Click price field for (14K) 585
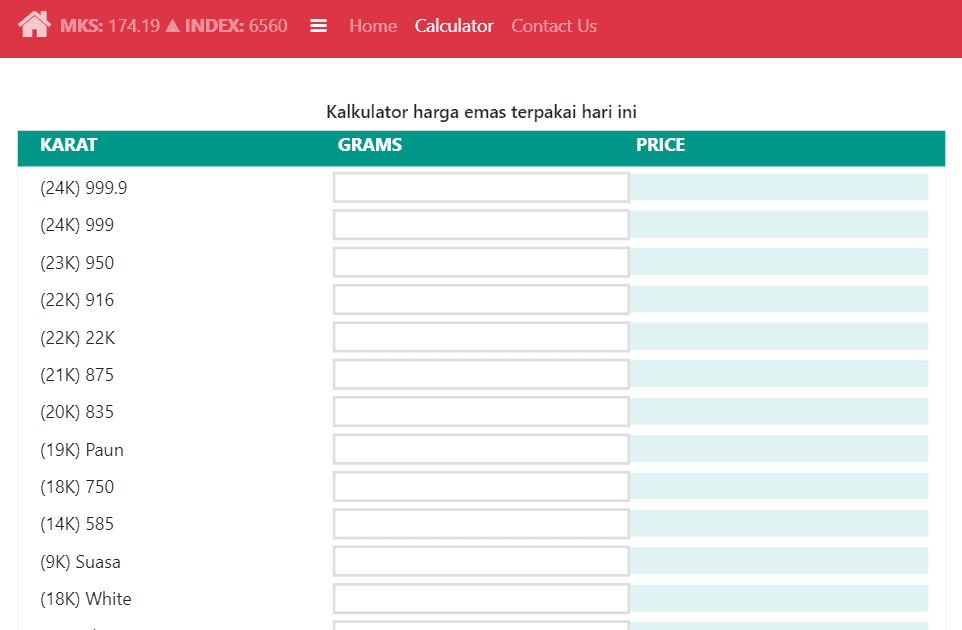962x630 pixels. pos(779,524)
